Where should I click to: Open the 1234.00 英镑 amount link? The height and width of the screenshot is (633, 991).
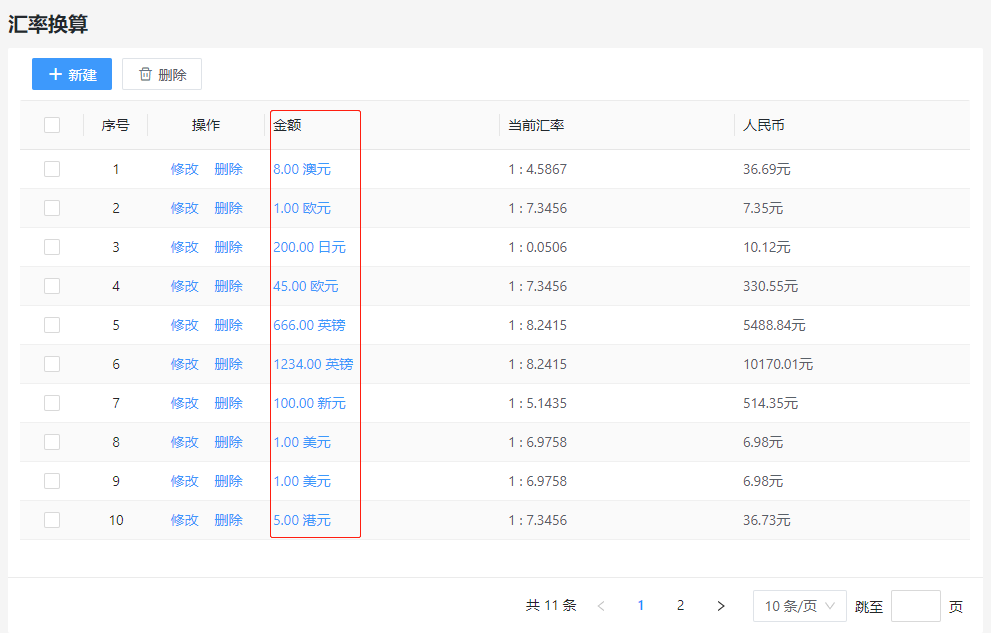click(313, 364)
